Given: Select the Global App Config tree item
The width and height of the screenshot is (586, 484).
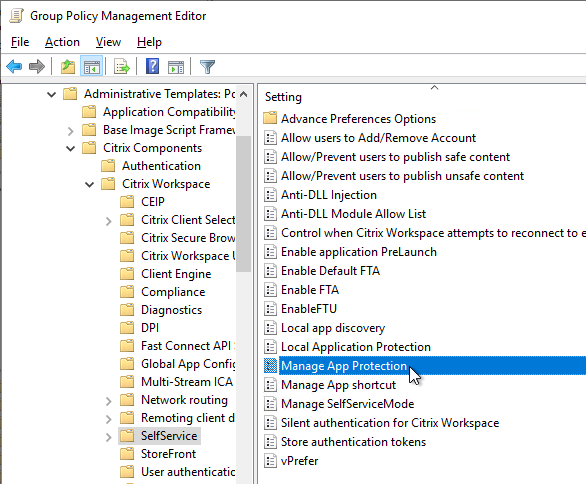Looking at the screenshot, I should [188, 364].
